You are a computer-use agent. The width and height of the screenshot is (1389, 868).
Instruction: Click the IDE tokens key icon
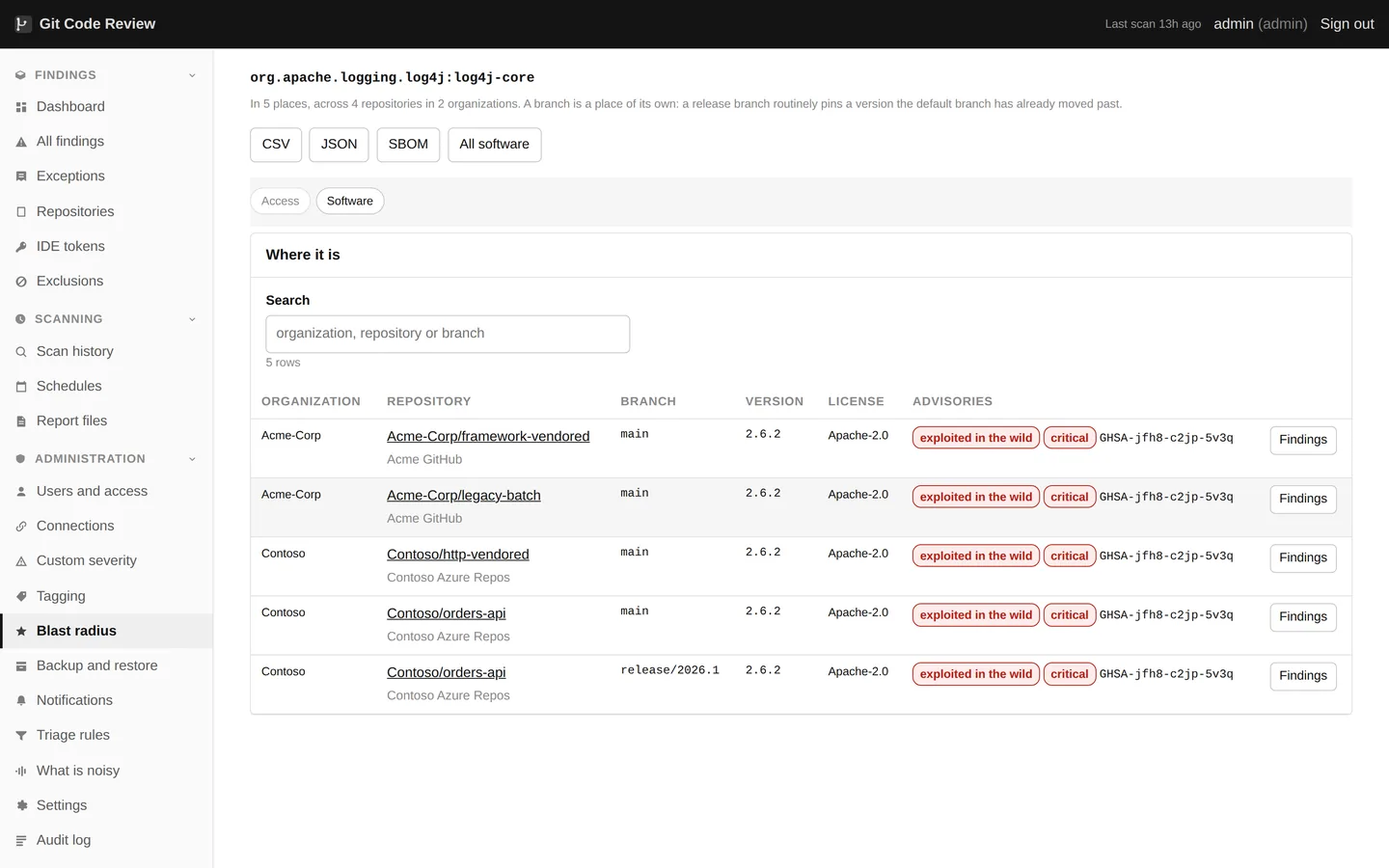[x=21, y=247]
